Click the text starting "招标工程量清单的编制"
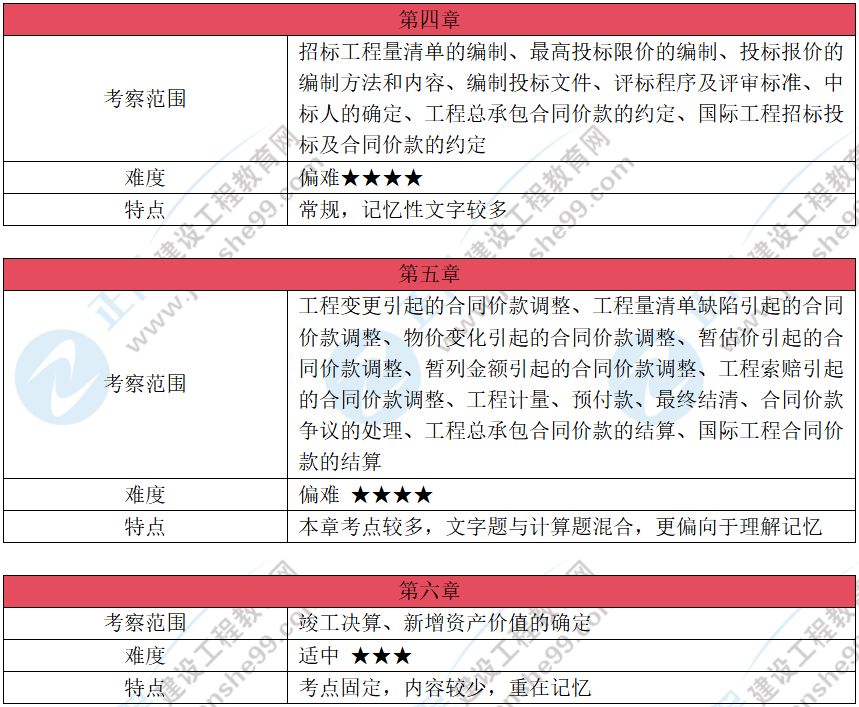The image size is (859, 707). tap(571, 99)
